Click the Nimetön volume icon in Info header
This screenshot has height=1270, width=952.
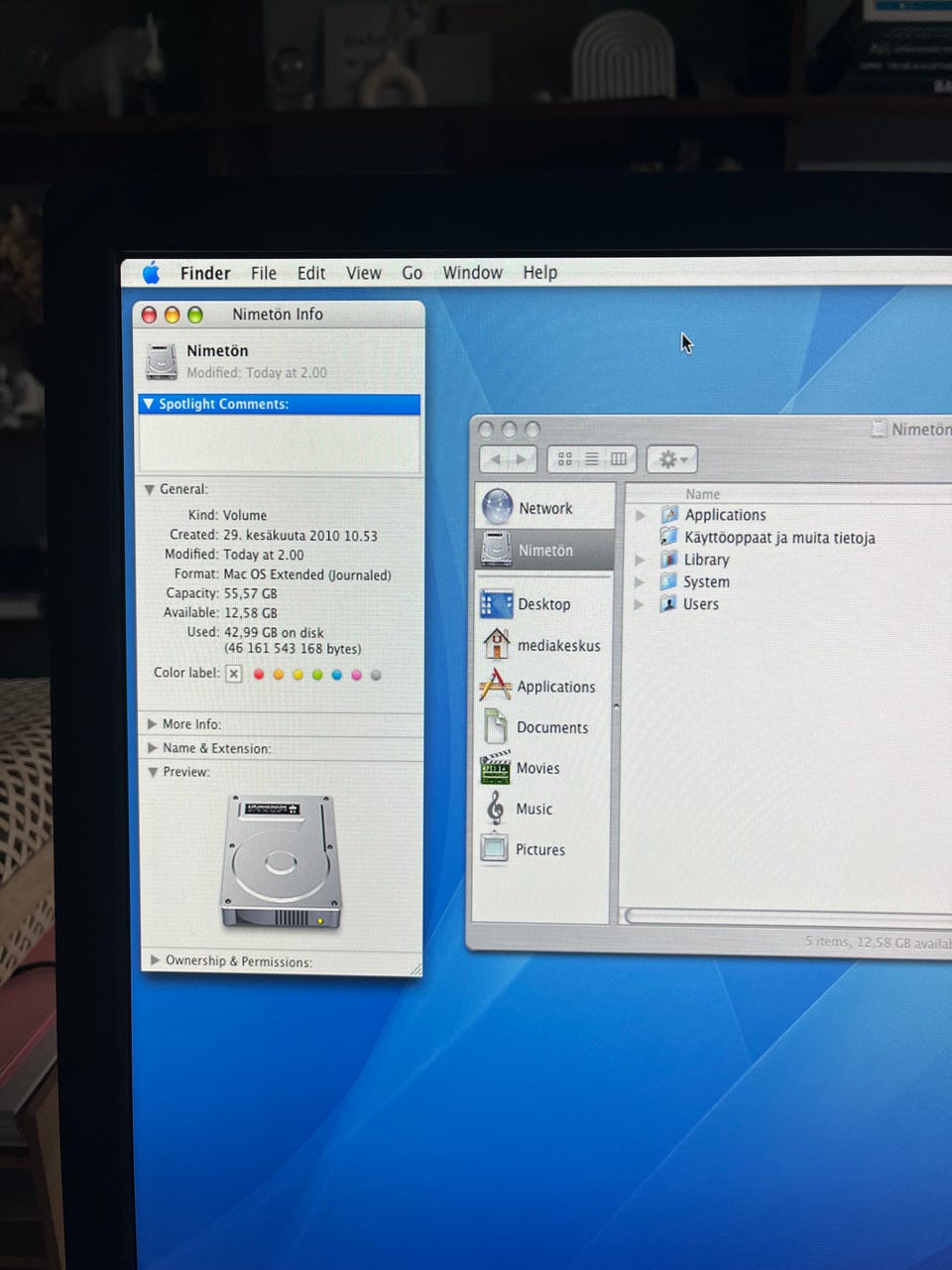click(x=162, y=361)
